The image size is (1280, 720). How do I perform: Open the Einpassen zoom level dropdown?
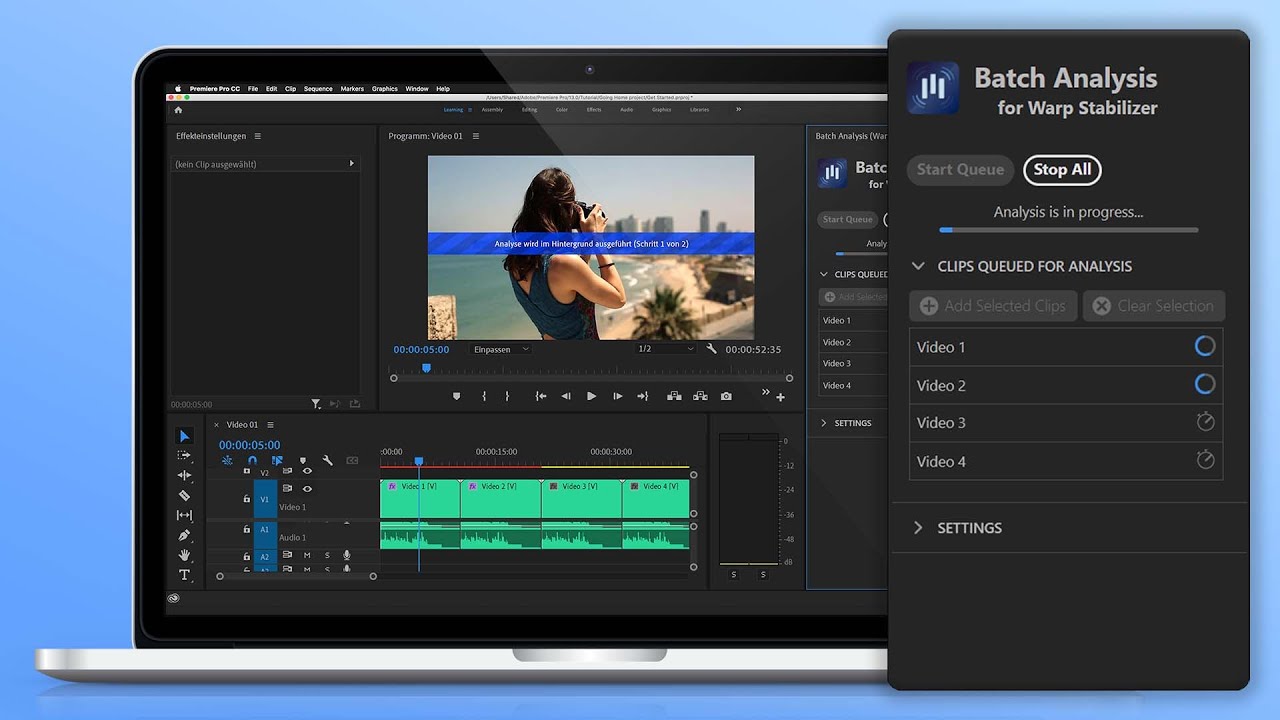click(501, 349)
